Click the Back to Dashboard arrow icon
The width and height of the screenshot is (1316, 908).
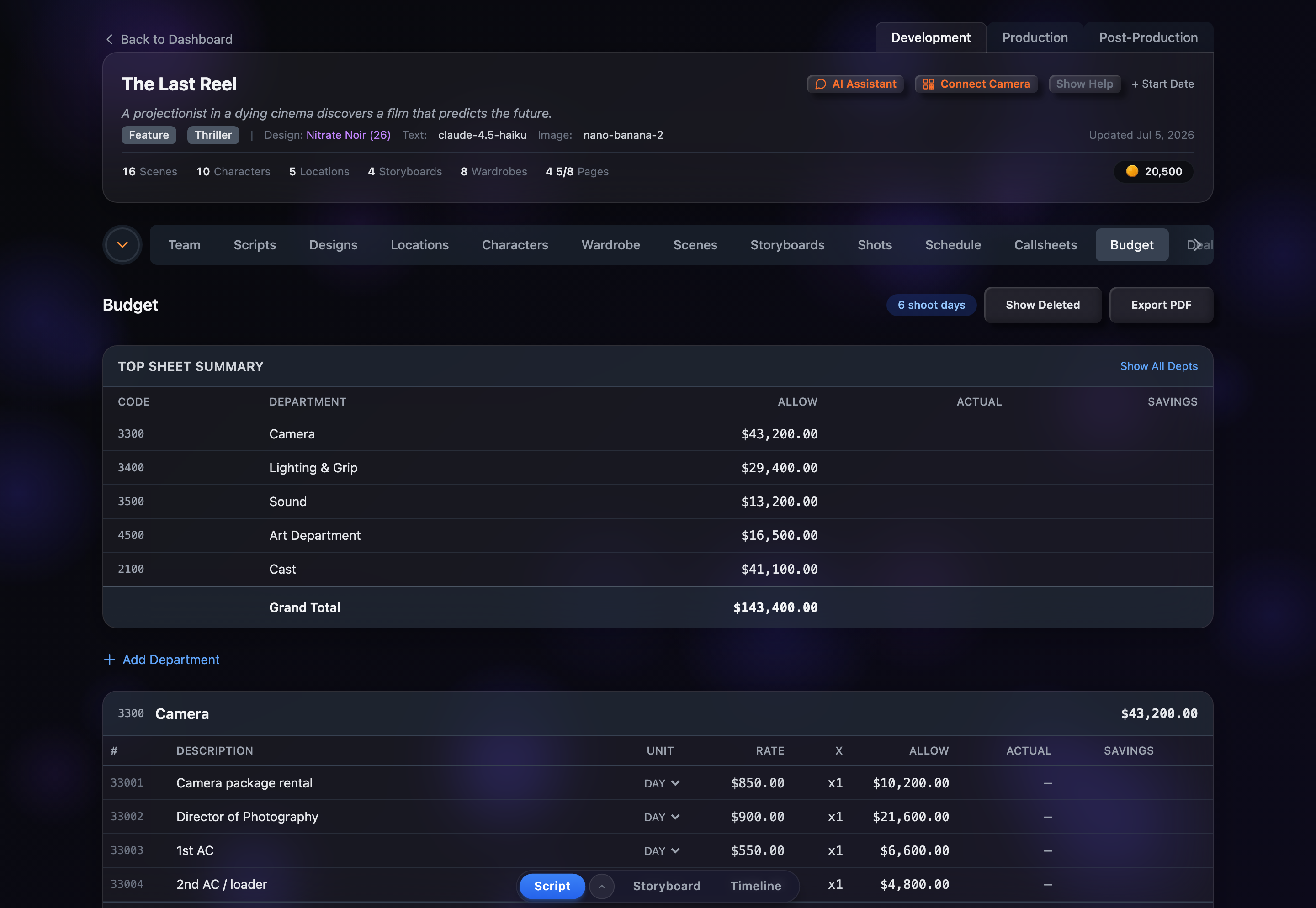[109, 39]
